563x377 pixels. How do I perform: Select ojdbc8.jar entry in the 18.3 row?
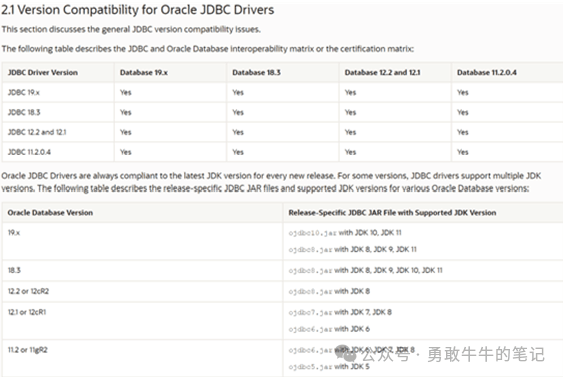coord(366,270)
